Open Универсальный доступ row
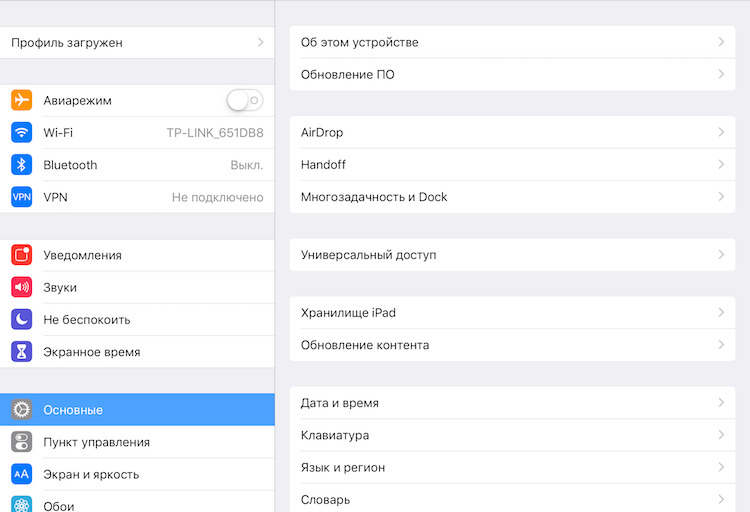This screenshot has width=750, height=512. coord(512,255)
